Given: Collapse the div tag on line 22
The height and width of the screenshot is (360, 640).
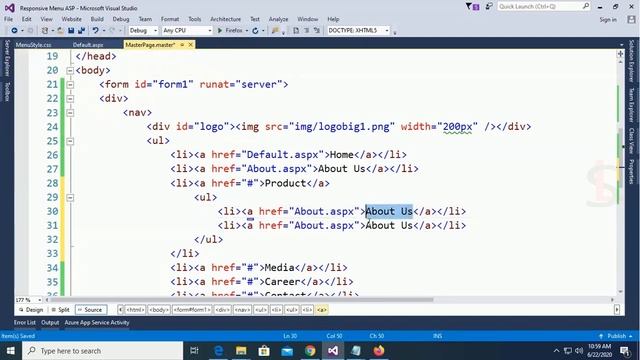Looking at the screenshot, I should pyautogui.click(x=70, y=99).
